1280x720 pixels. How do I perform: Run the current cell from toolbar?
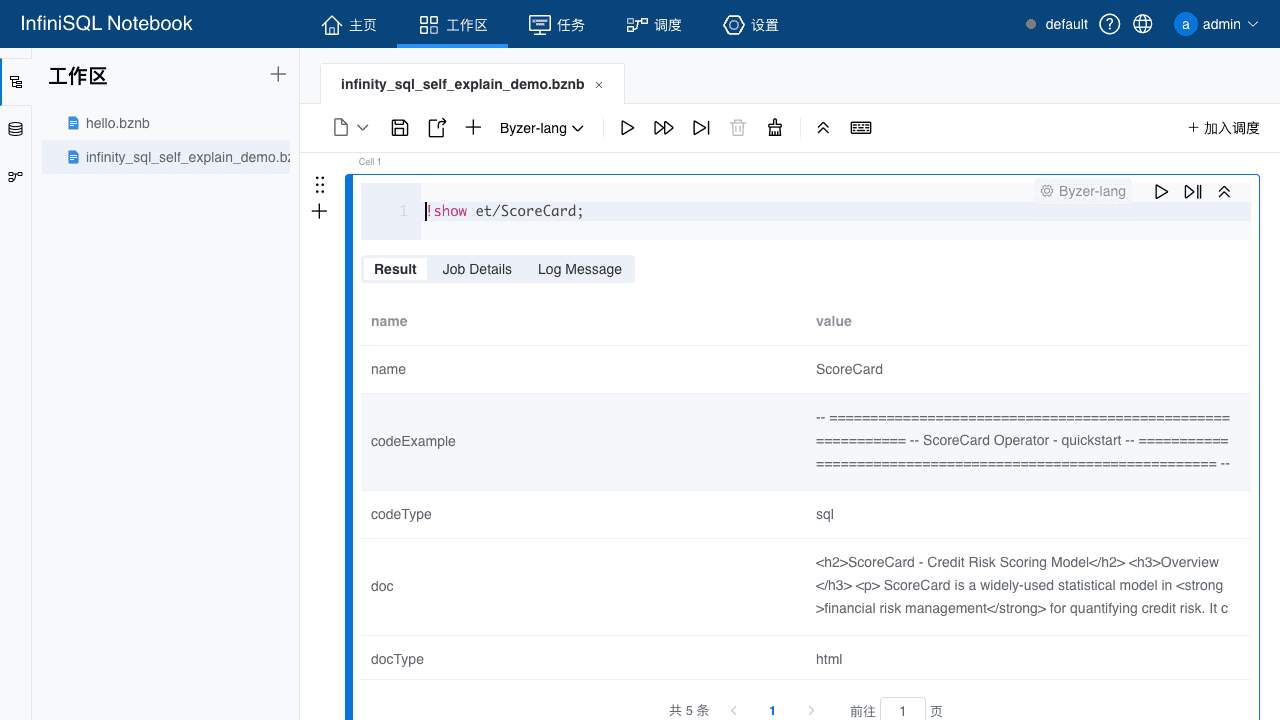627,128
